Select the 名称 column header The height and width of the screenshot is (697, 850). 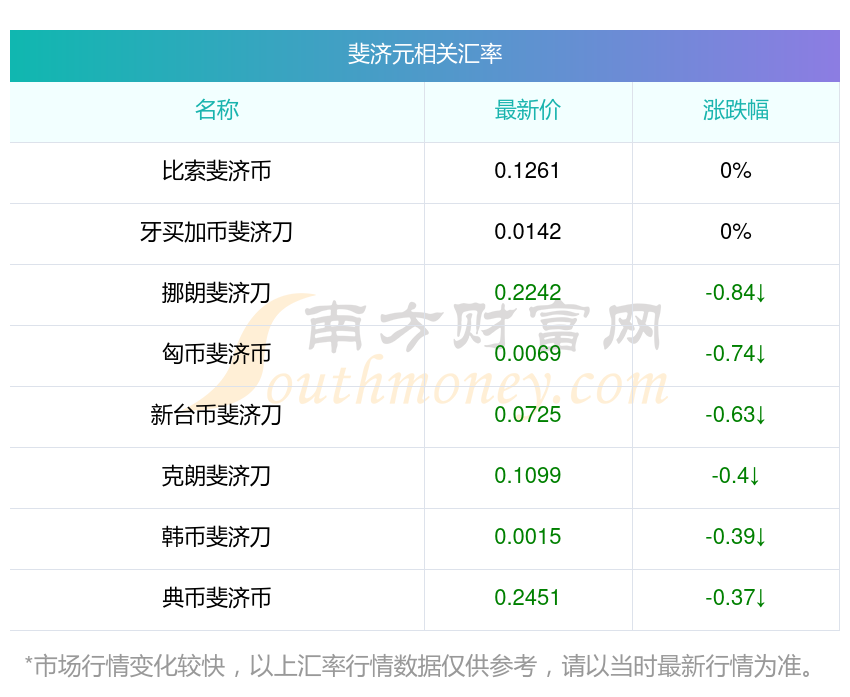217,110
